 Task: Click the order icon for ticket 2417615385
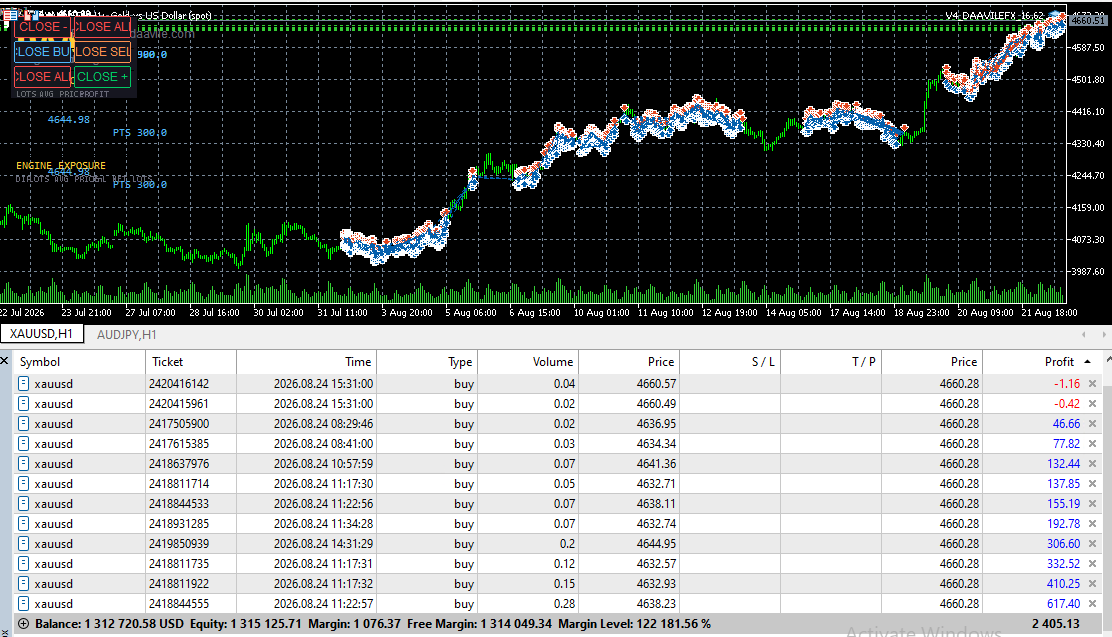(23, 443)
